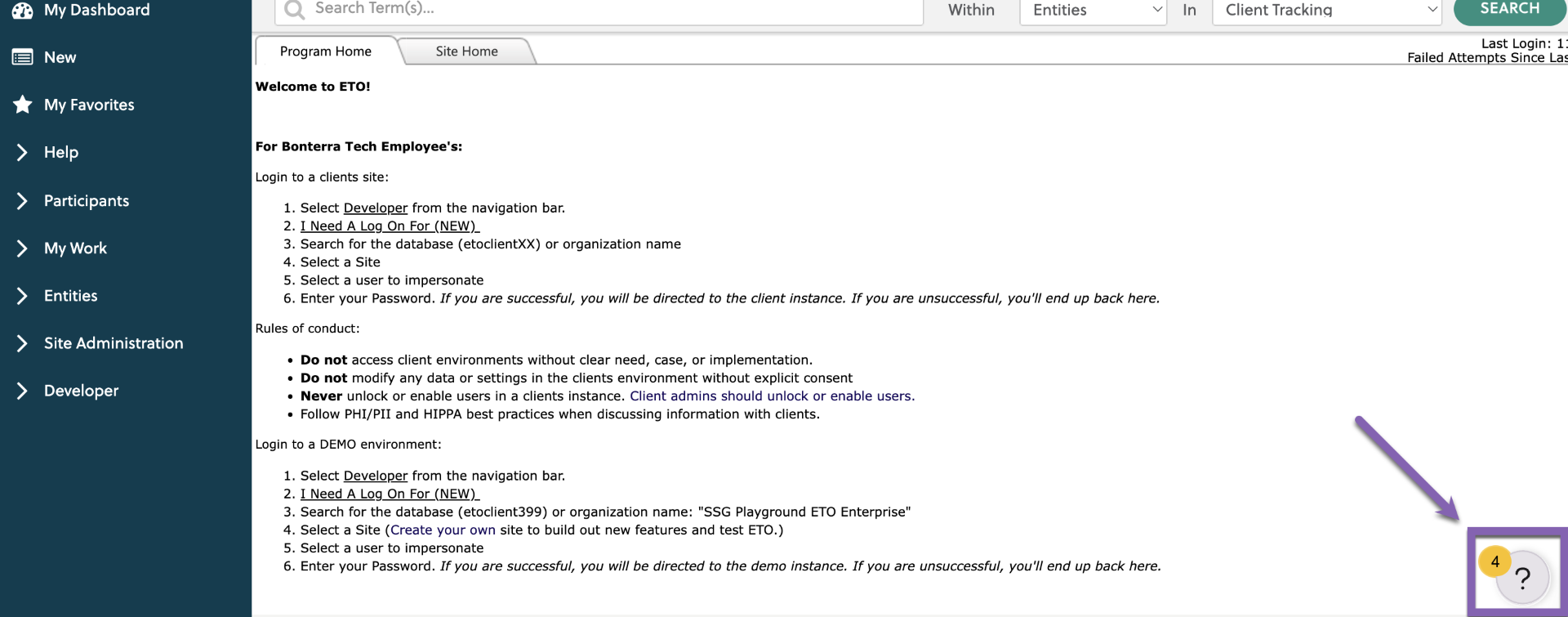Image resolution: width=1568 pixels, height=617 pixels.
Task: Expand the Site Administration chevron
Action: tap(22, 343)
